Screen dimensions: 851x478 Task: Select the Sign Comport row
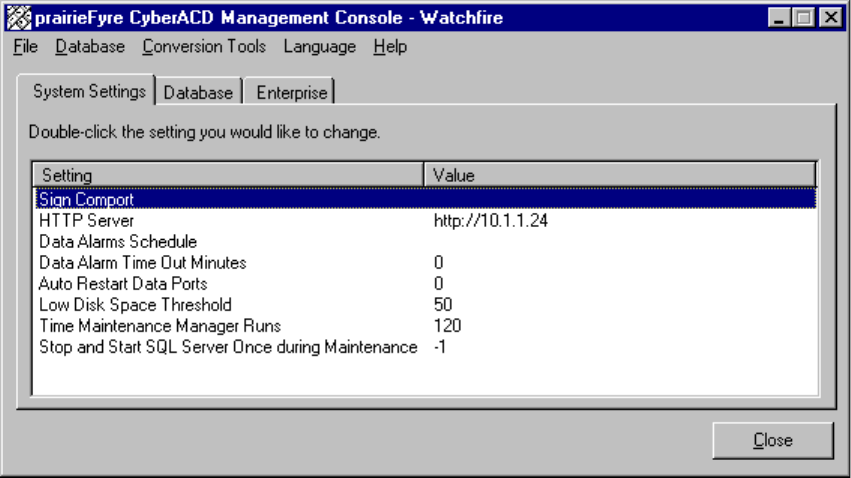click(426, 199)
